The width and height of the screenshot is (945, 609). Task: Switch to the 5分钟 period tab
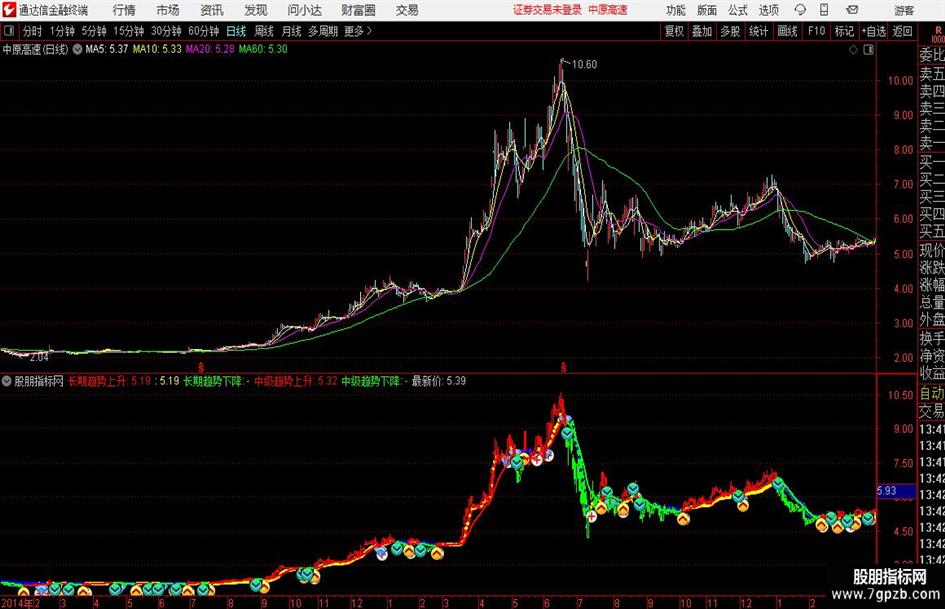[x=93, y=31]
